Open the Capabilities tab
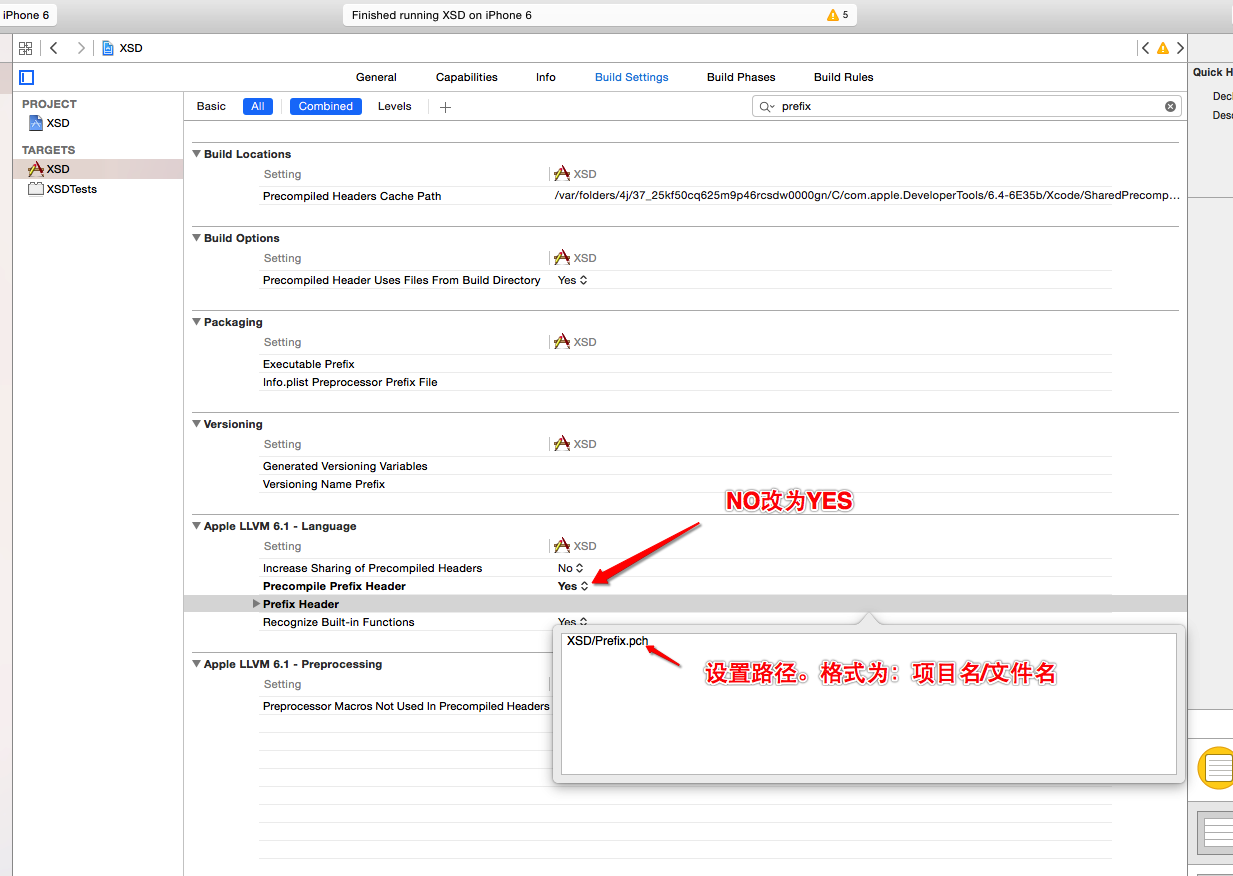 466,77
